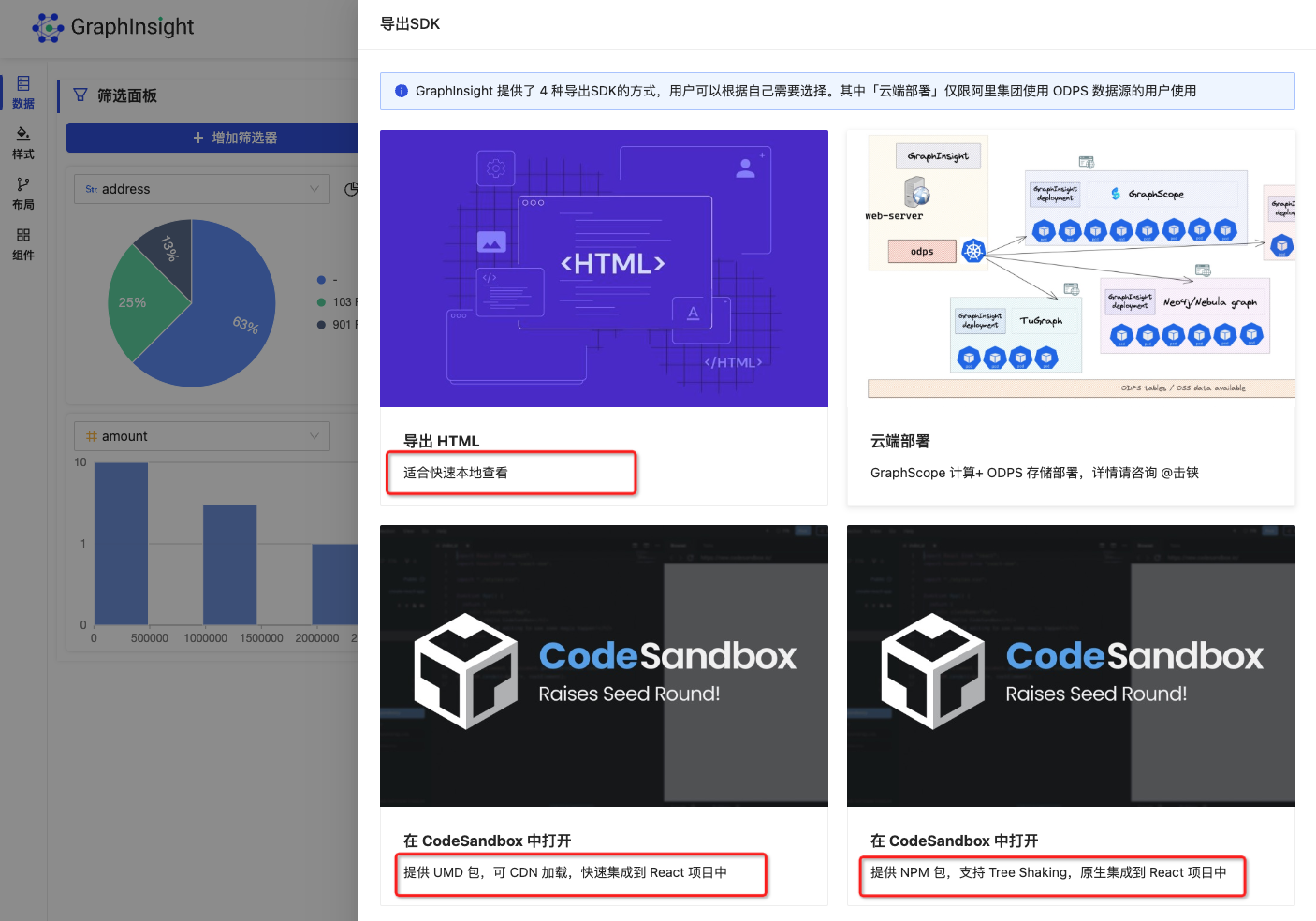Click the 云端部署 card title
The width and height of the screenshot is (1316, 921).
click(899, 441)
